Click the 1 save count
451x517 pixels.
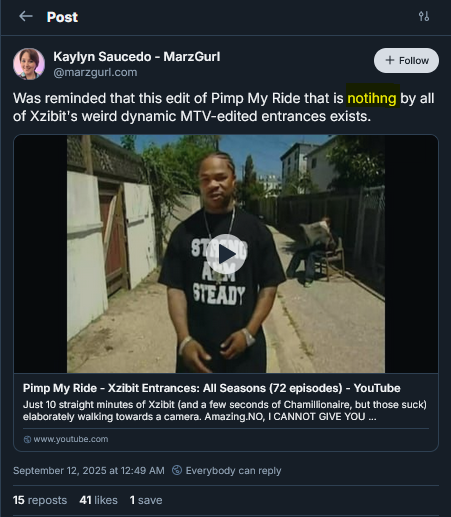click(146, 500)
